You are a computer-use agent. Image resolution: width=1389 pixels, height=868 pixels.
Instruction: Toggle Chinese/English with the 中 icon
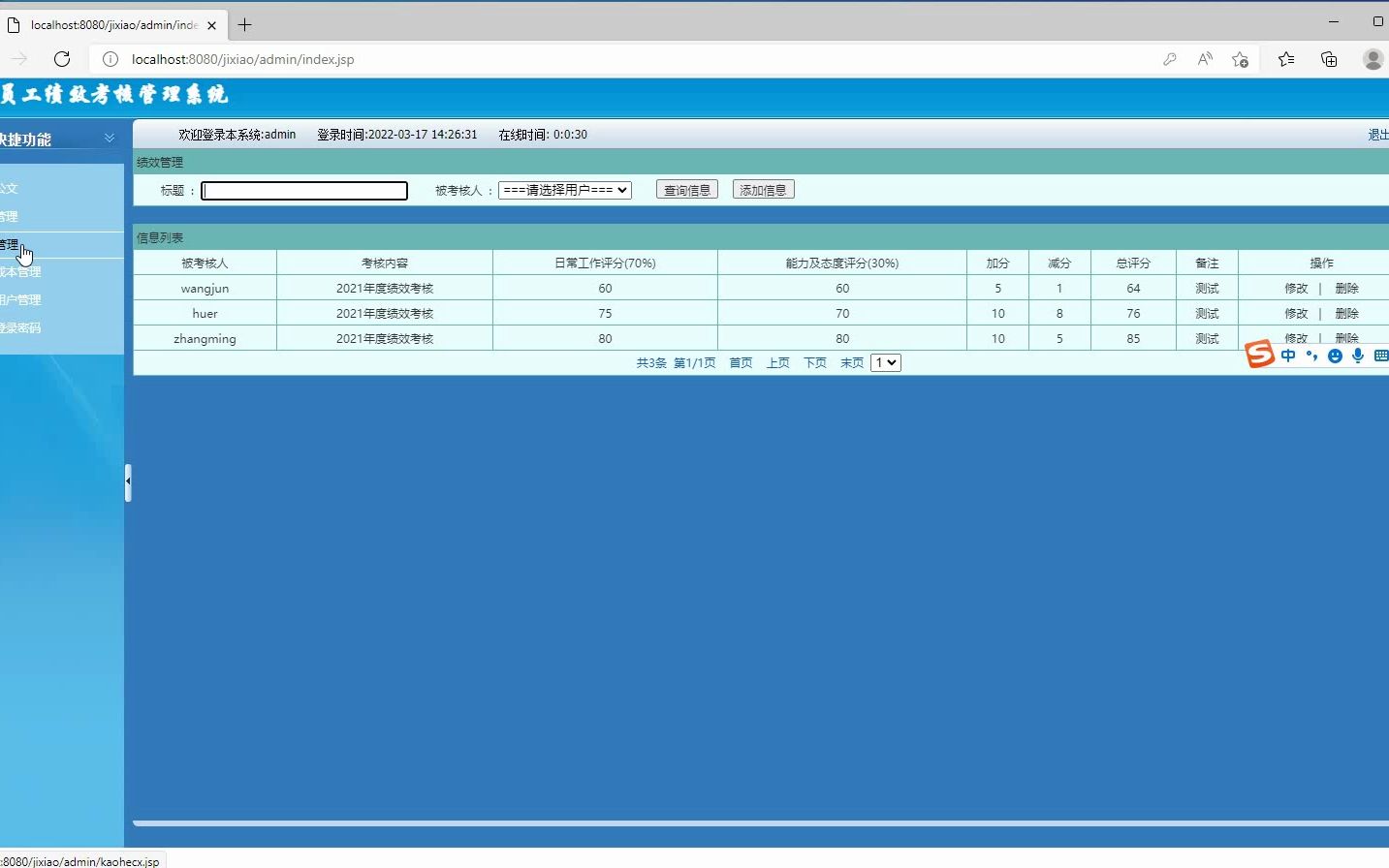click(x=1288, y=356)
